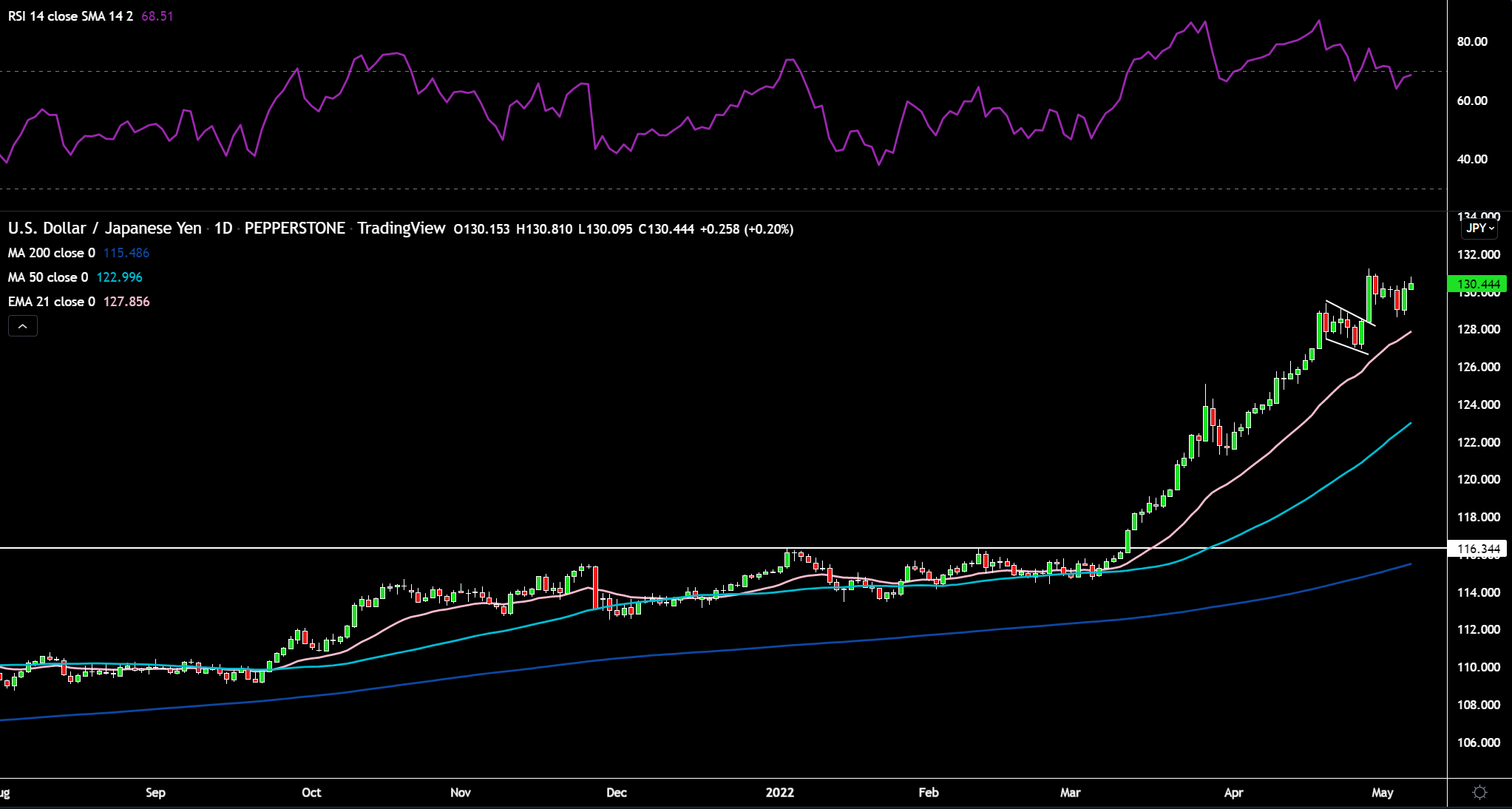The image size is (1512, 809).
Task: Click the 80.00 level on RSI scale
Action: [1472, 41]
